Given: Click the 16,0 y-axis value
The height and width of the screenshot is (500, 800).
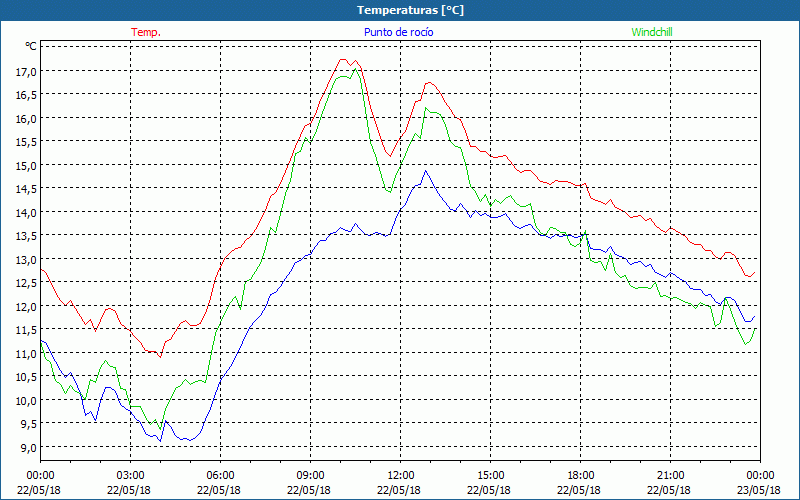Looking at the screenshot, I should pyautogui.click(x=27, y=118).
